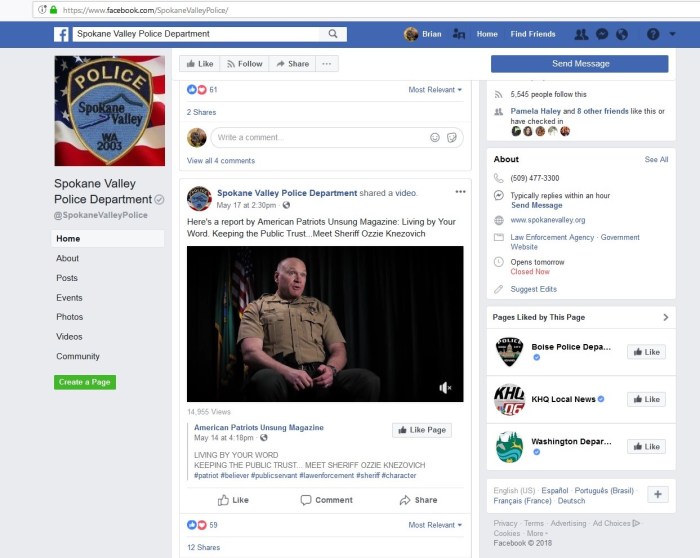Viewport: 700px width, 558px height.
Task: Click Suggest Edits link
Action: pyautogui.click(x=533, y=289)
